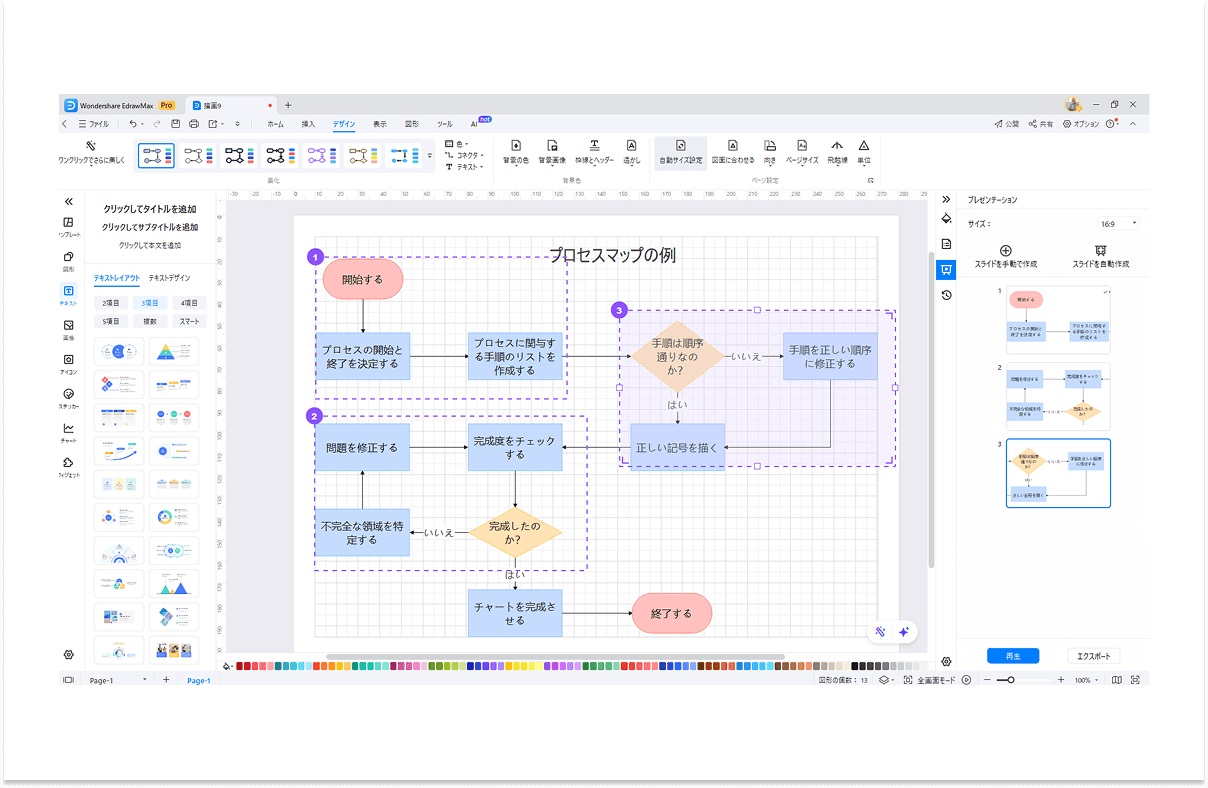Click the save icon in quick toolbar
The image size is (1208, 788).
coord(175,124)
